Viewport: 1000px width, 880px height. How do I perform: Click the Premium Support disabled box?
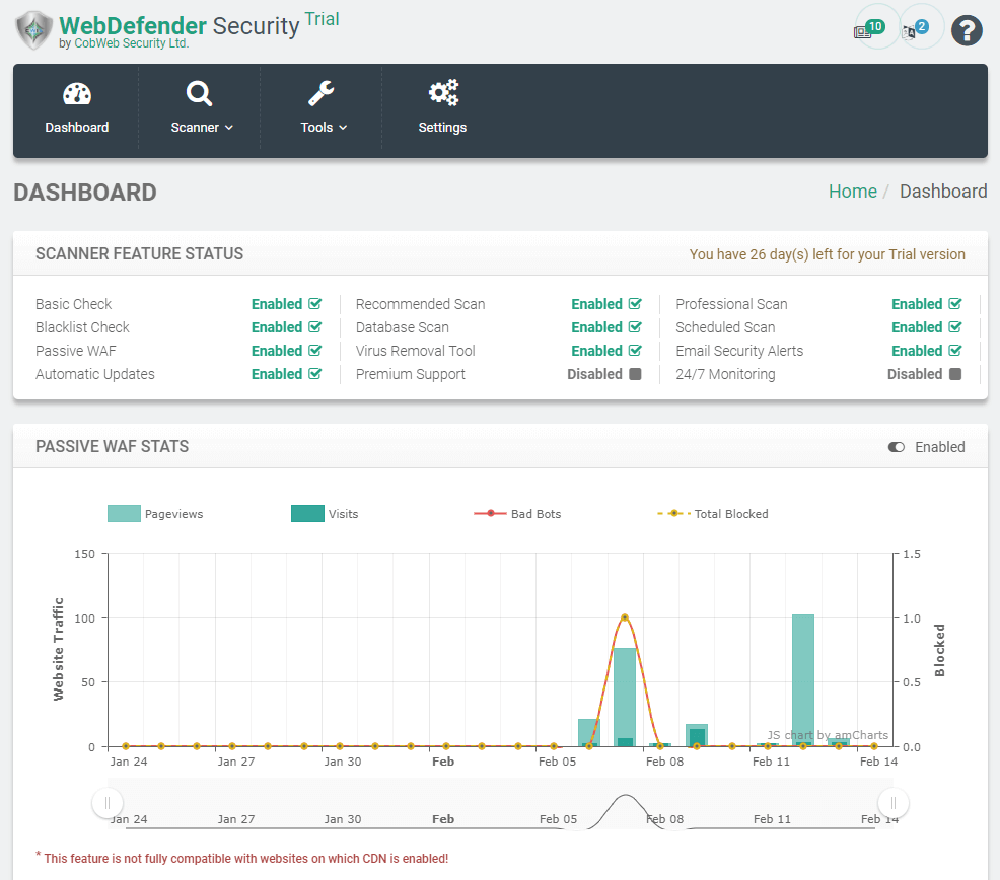click(635, 374)
